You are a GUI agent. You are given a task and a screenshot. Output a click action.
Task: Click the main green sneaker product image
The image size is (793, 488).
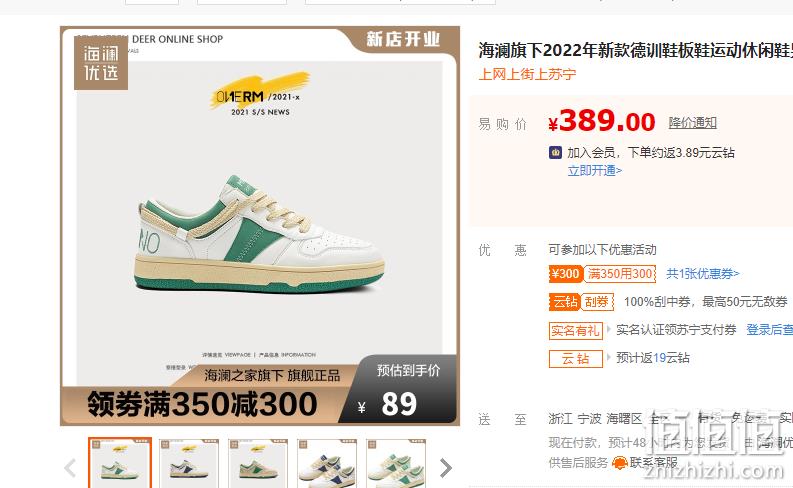(x=260, y=226)
